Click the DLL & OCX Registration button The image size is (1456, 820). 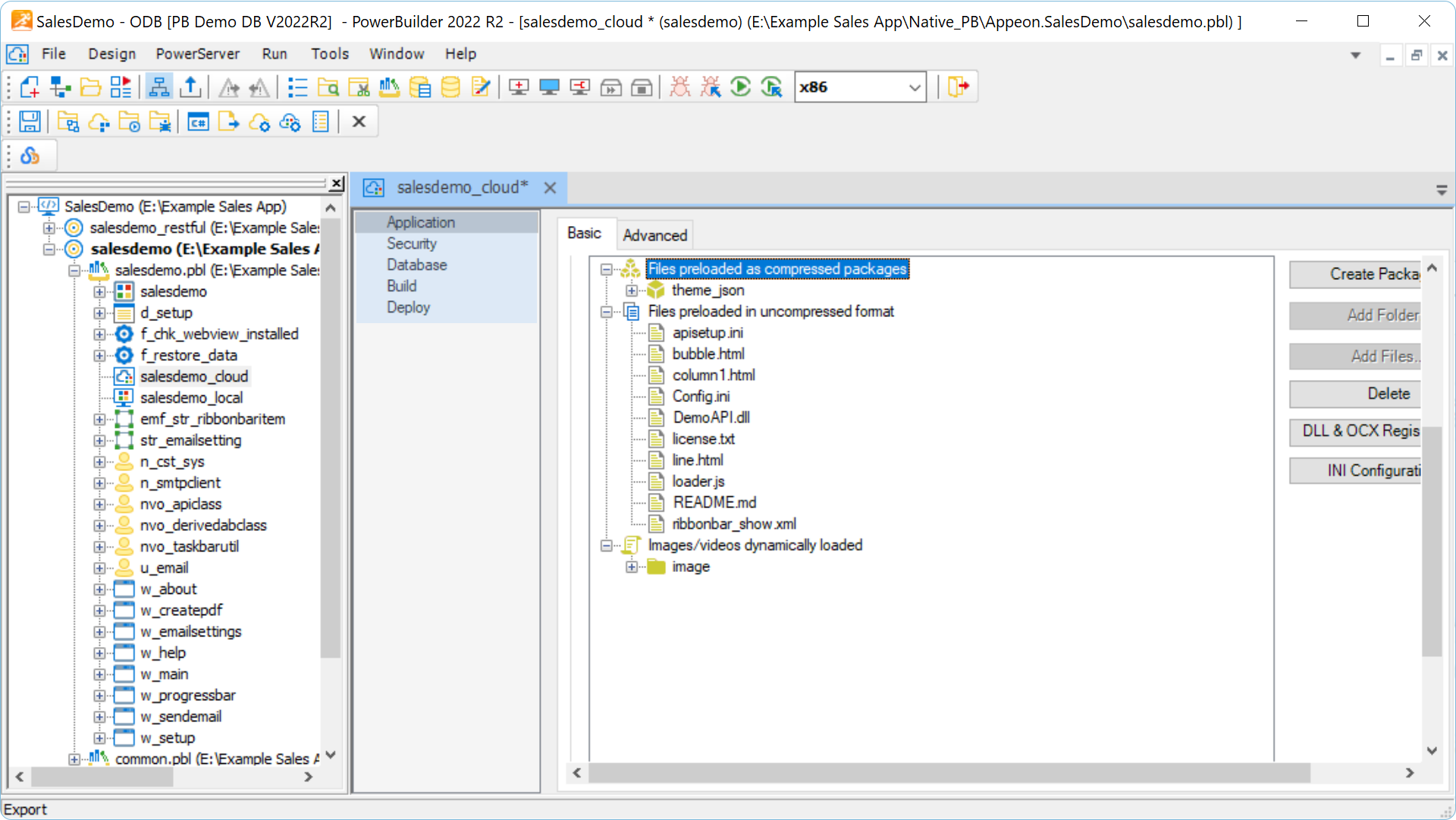[1355, 431]
